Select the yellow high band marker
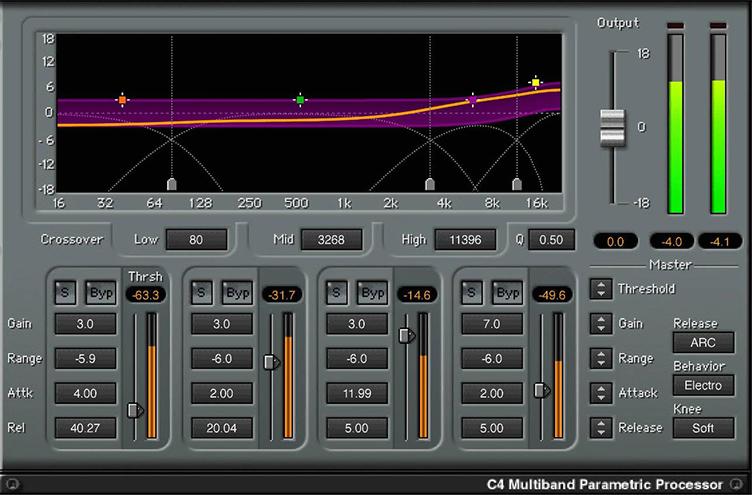This screenshot has width=752, height=495. tap(536, 82)
